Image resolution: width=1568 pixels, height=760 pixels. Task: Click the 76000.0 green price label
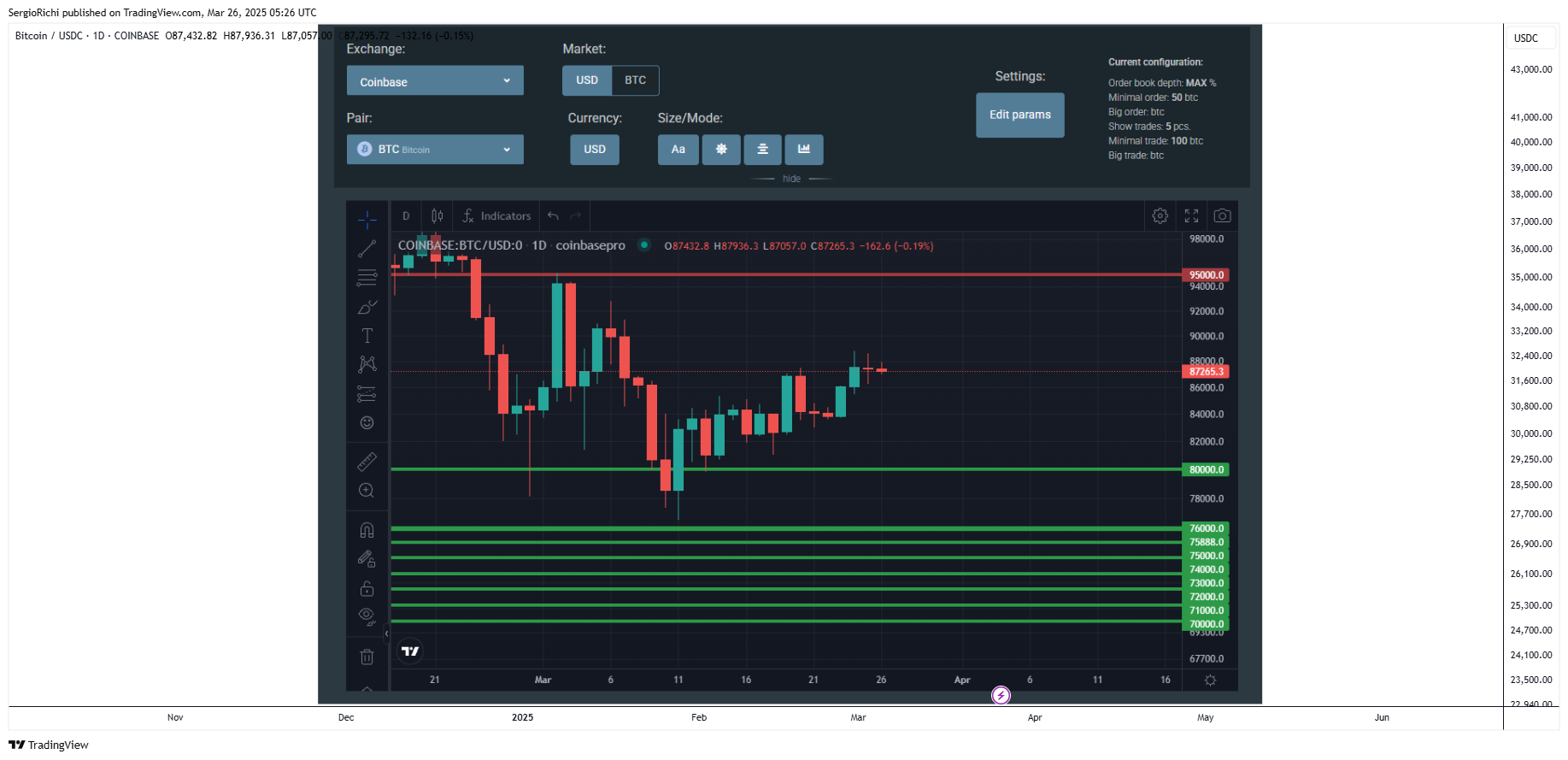point(1206,528)
